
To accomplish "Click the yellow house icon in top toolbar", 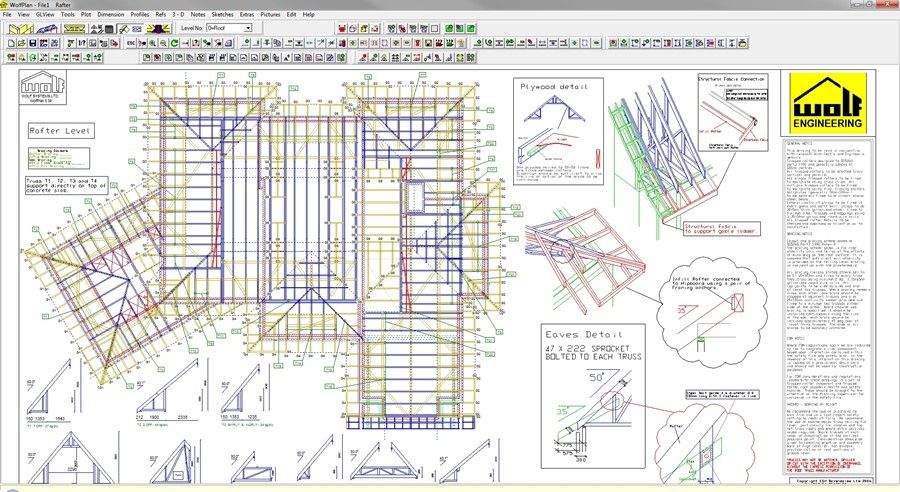I will [364, 29].
